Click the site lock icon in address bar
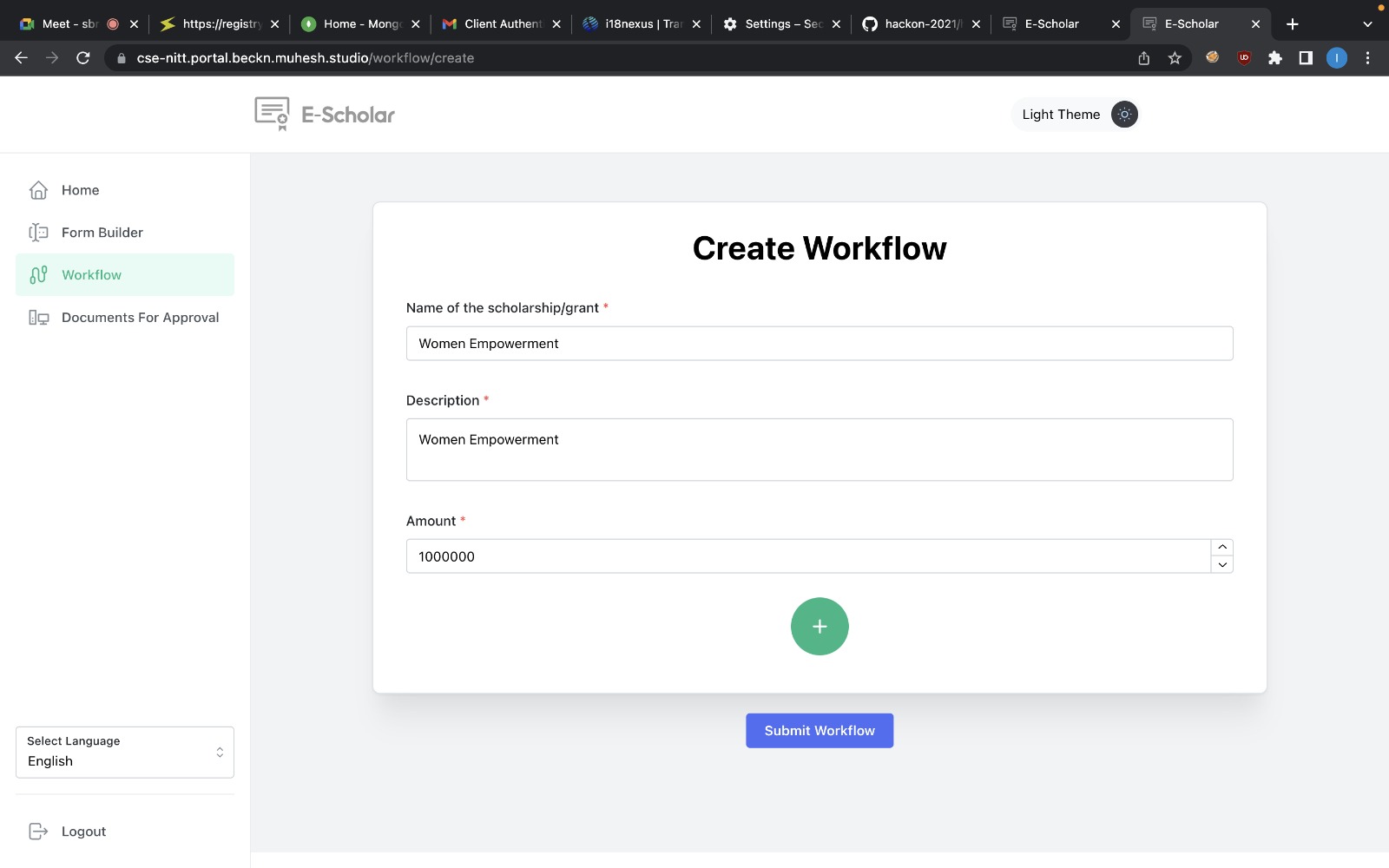 pyautogui.click(x=122, y=58)
